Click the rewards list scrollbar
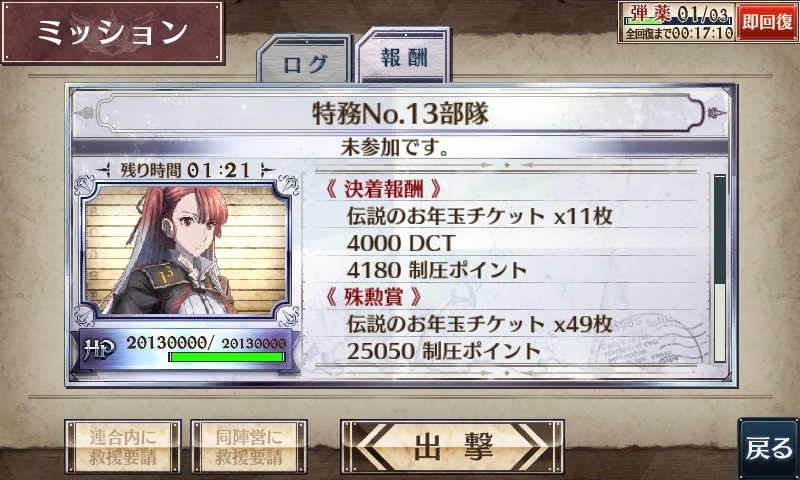Screen dimensions: 800x480 coord(720,268)
